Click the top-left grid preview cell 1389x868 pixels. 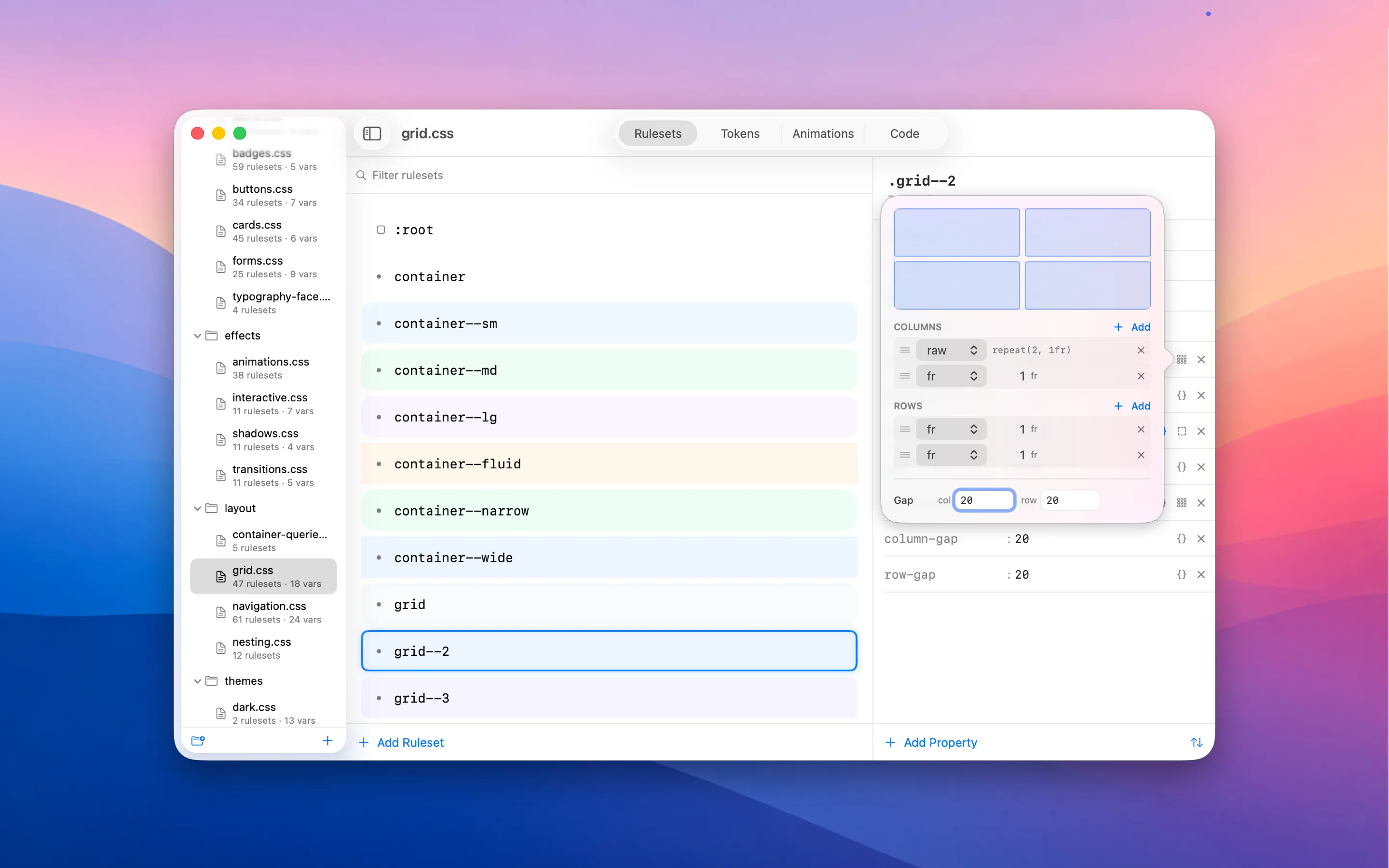(x=957, y=232)
